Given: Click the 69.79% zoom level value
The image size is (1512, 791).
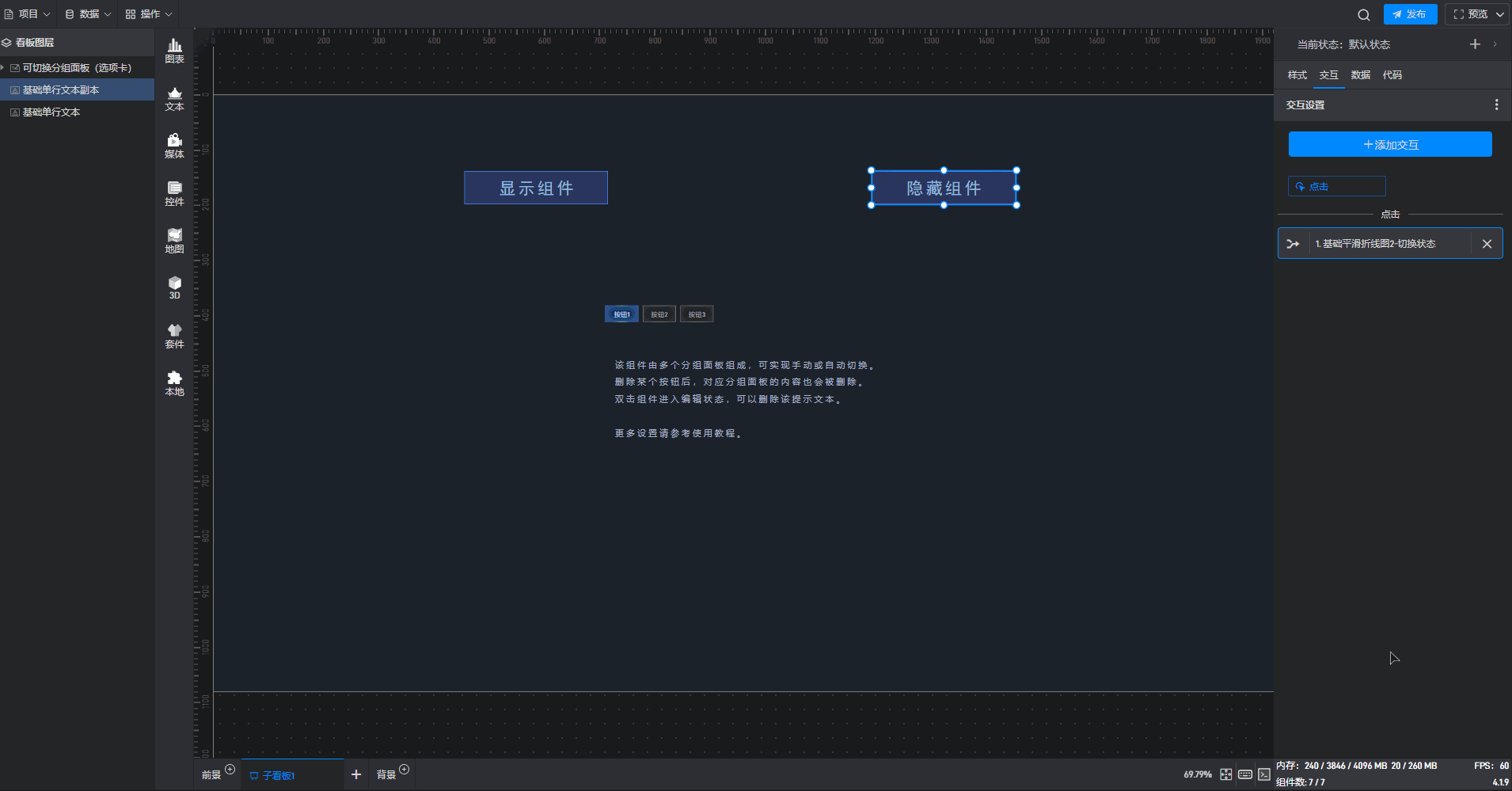Looking at the screenshot, I should 1198,774.
